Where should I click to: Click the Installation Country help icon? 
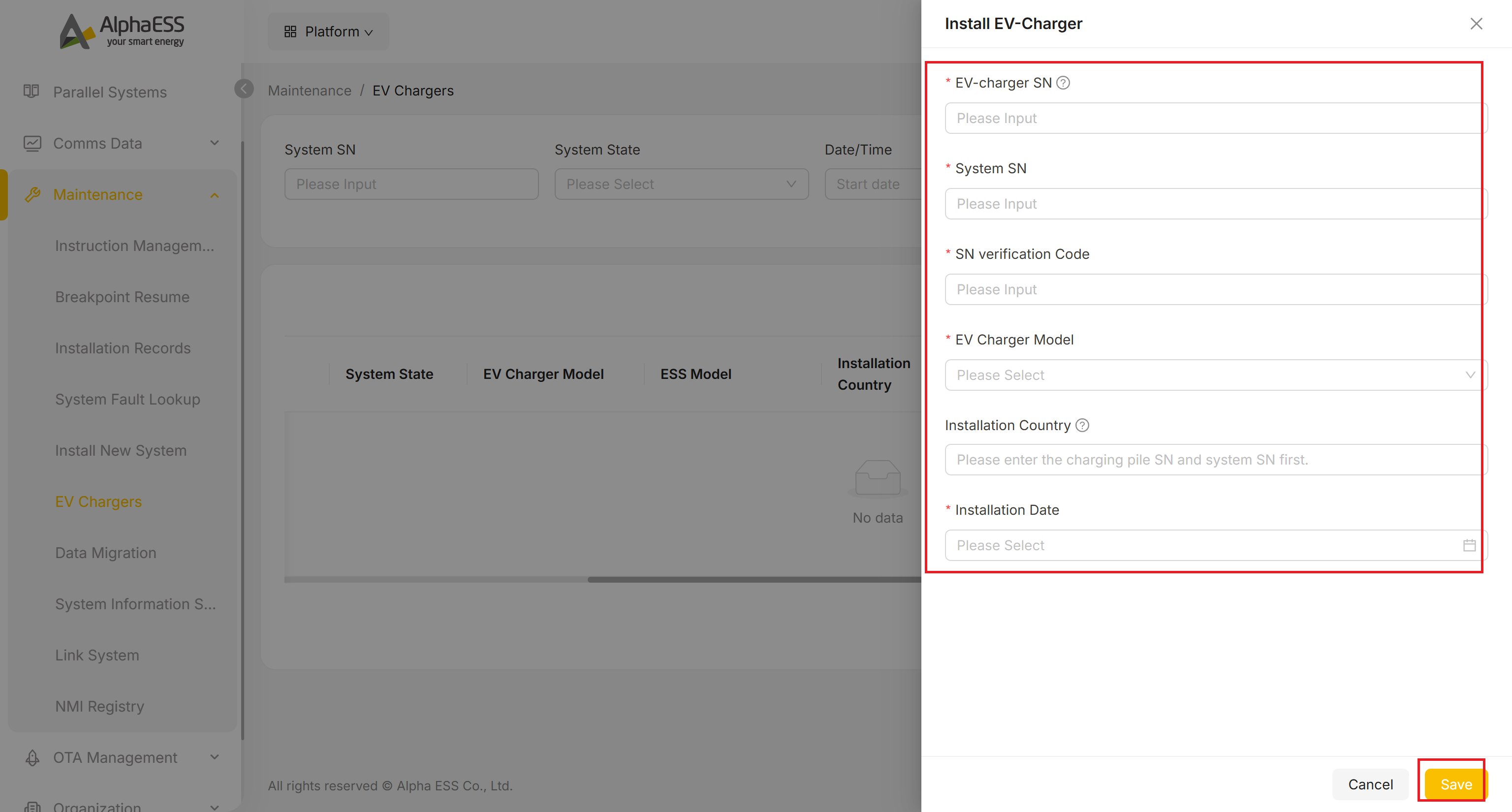[1082, 425]
